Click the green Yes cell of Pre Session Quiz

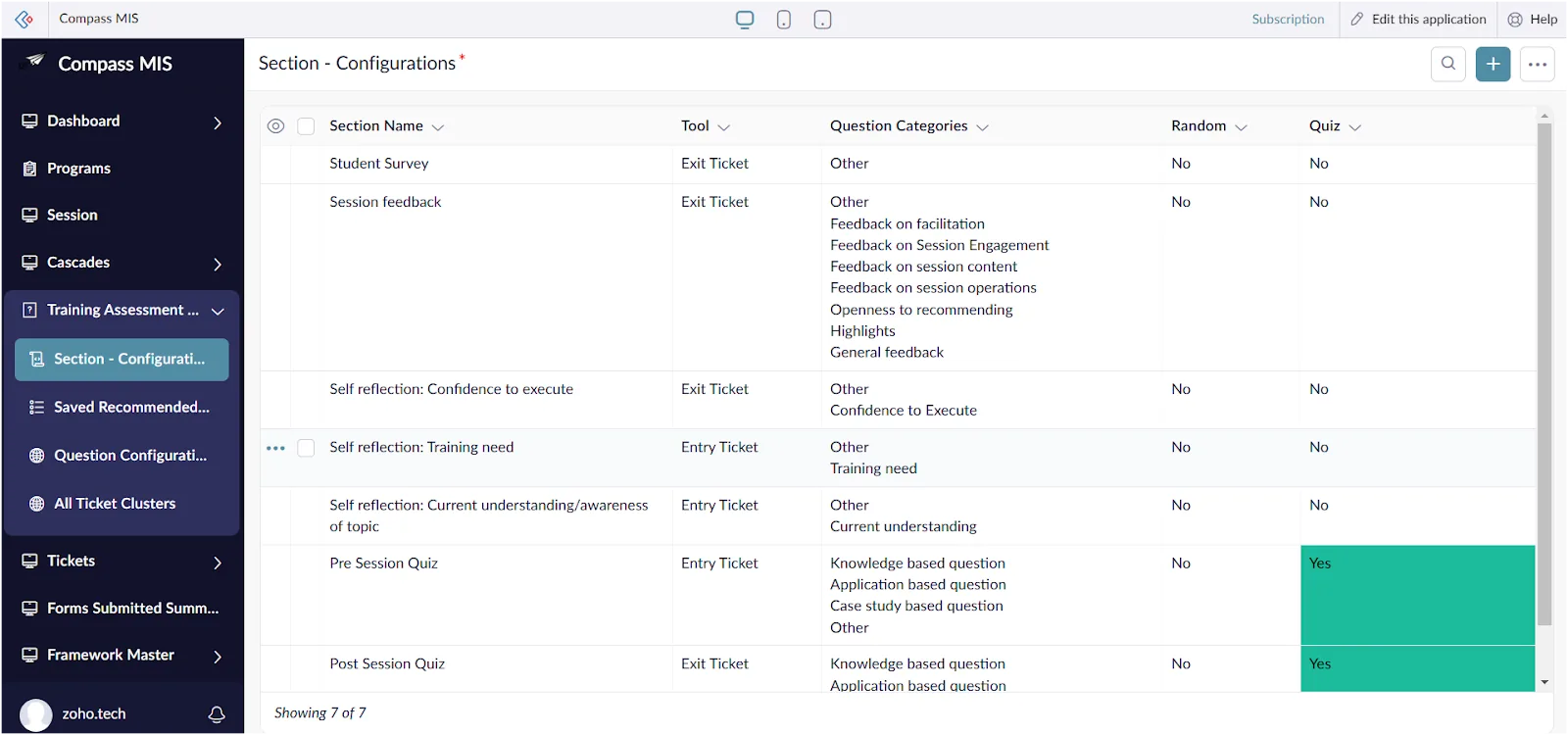tap(1418, 595)
